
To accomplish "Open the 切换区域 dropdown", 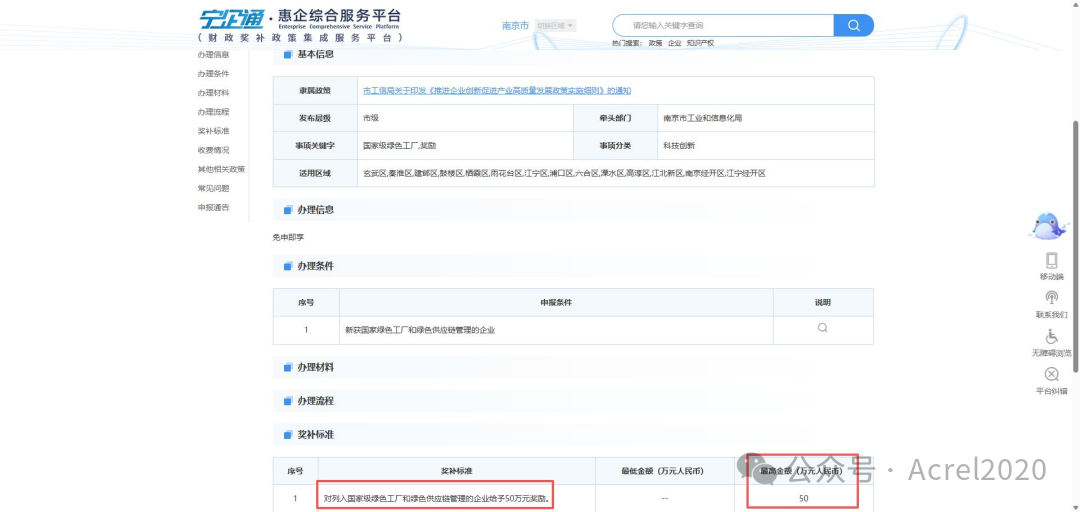I will click(555, 25).
